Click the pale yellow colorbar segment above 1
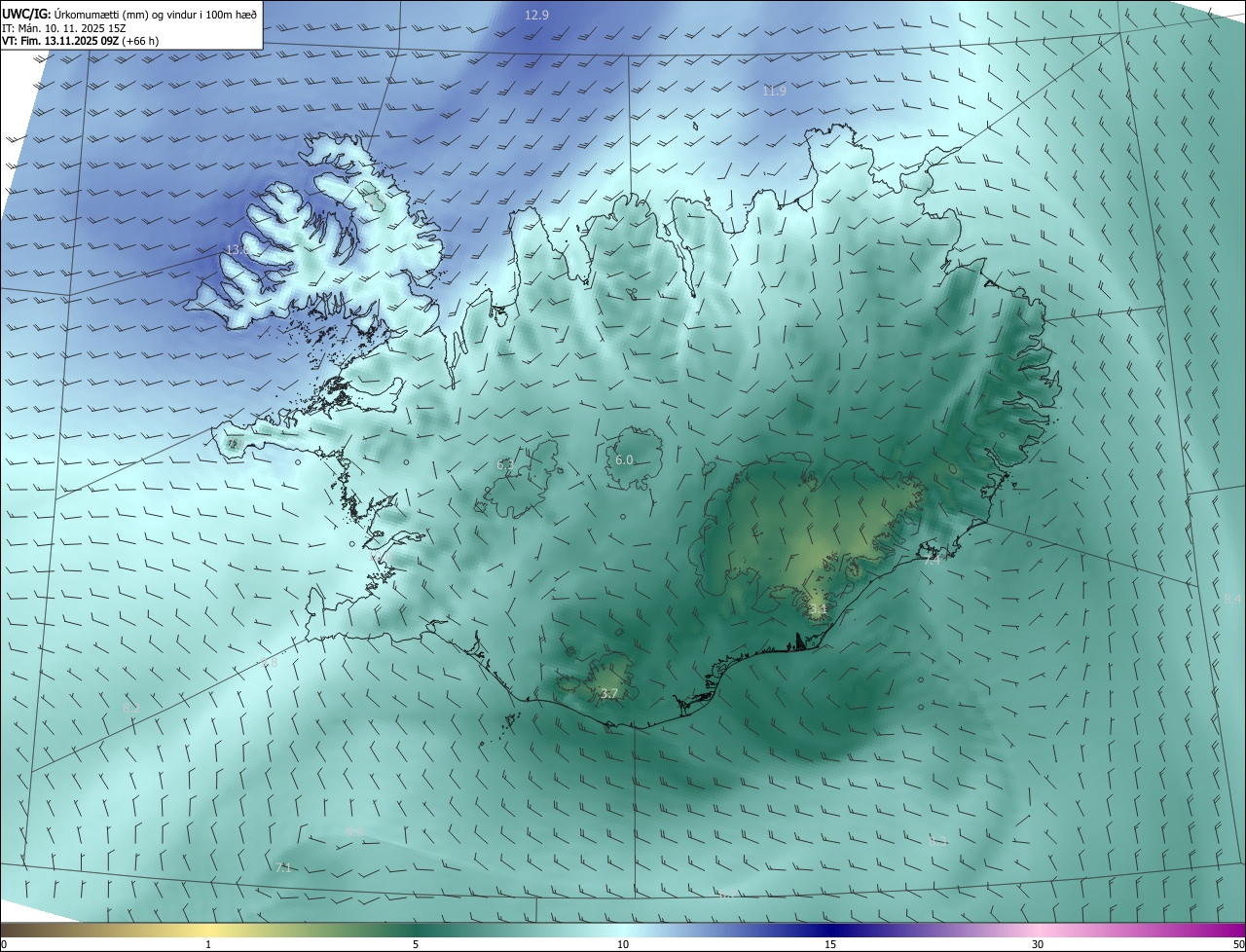 tap(209, 930)
